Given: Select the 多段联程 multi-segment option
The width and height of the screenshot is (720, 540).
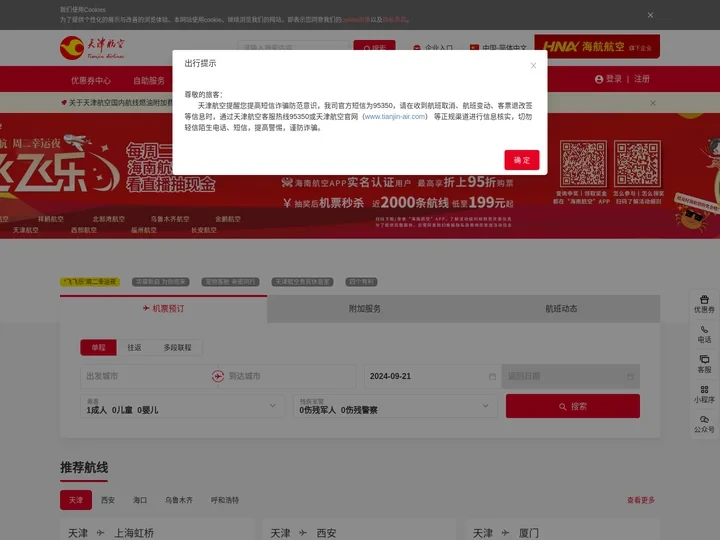Looking at the screenshot, I should (177, 348).
